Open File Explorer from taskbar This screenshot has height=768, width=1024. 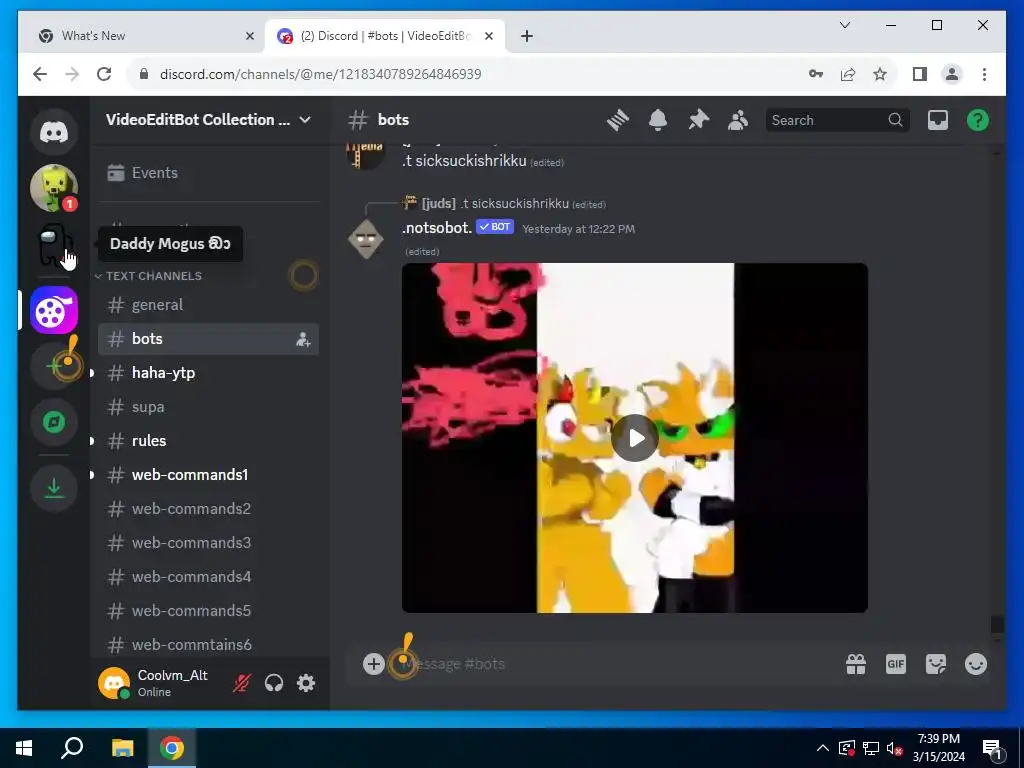(x=122, y=748)
